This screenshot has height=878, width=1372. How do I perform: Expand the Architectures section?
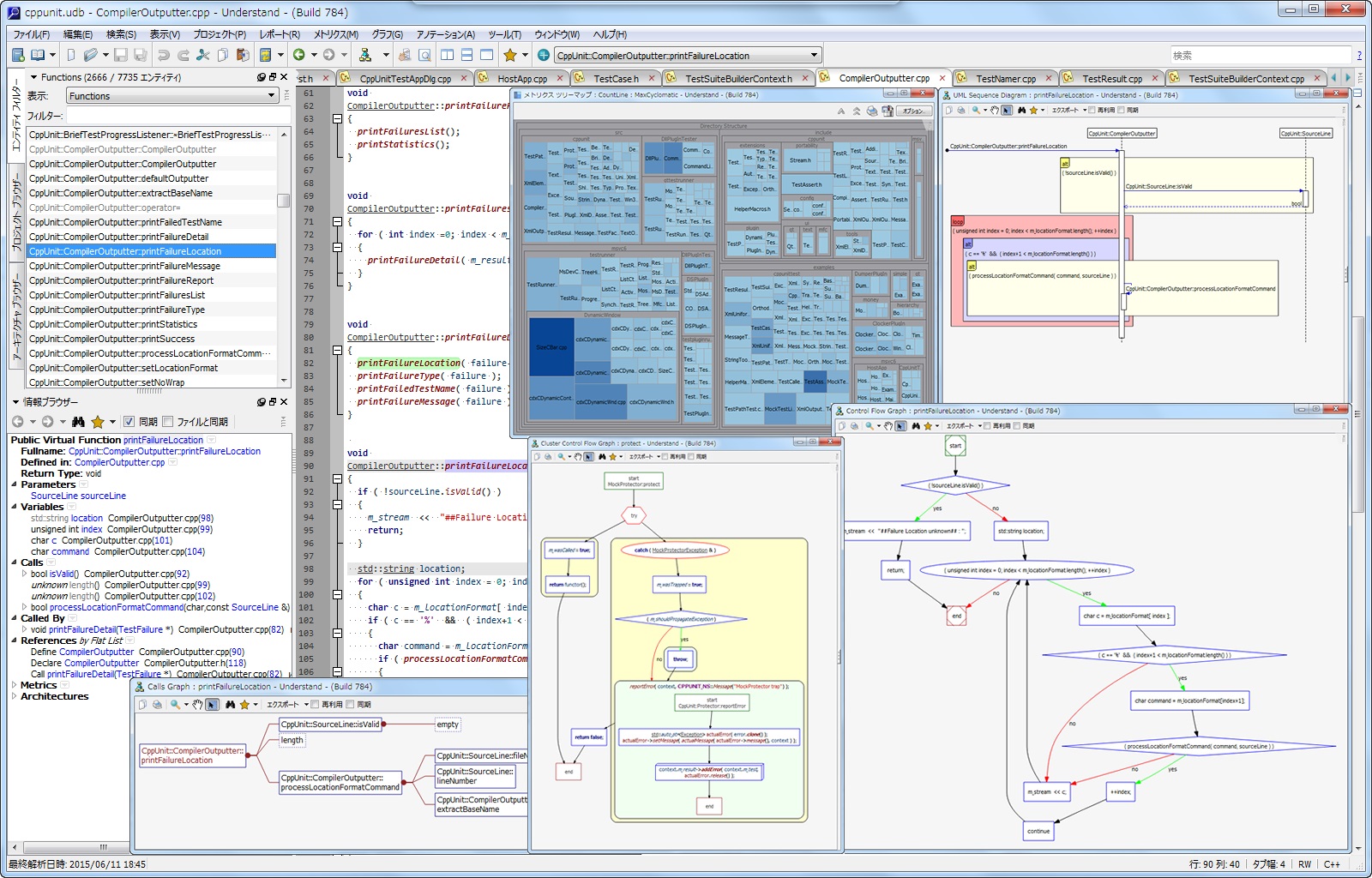15,696
